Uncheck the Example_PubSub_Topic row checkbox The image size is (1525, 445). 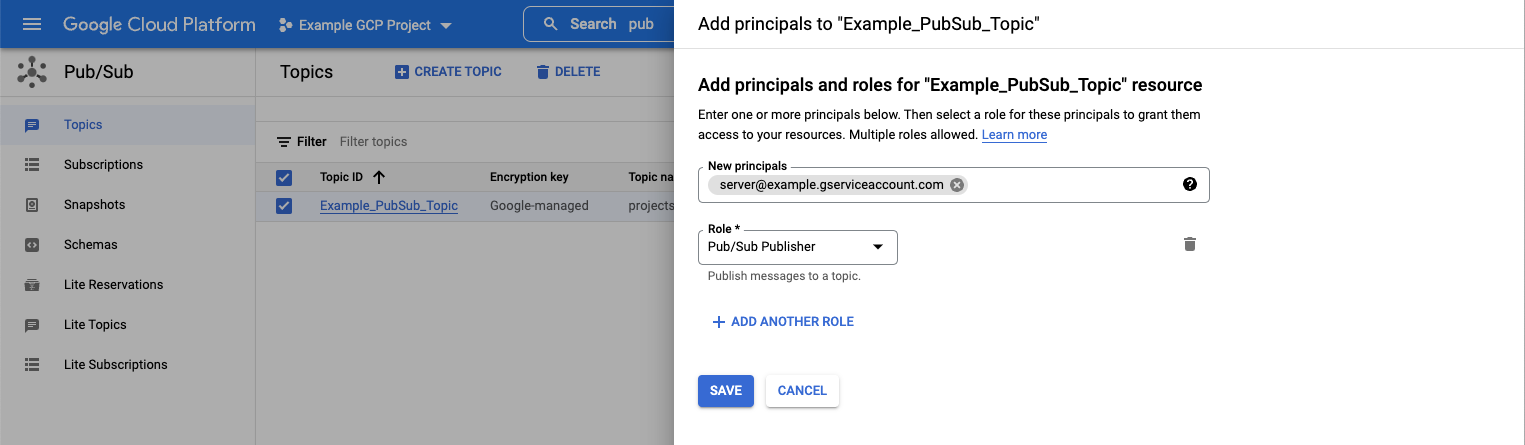pos(284,206)
